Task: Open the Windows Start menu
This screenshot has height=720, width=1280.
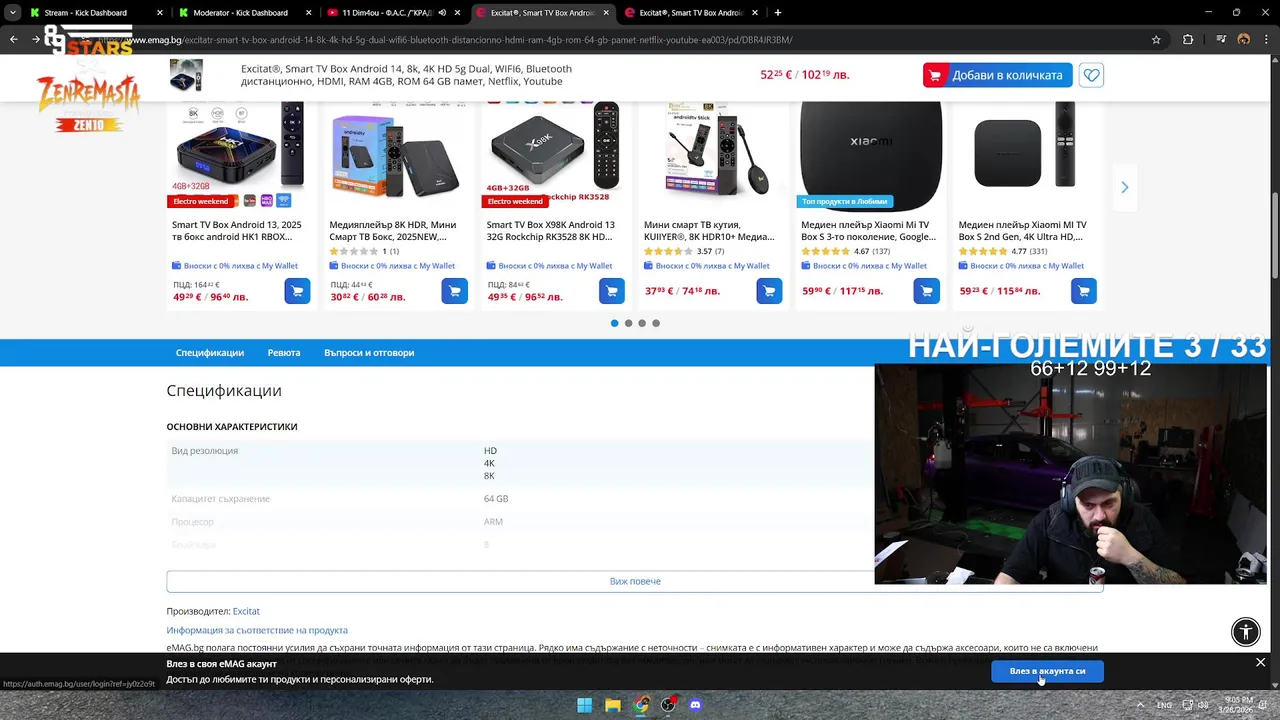Action: 584,705
